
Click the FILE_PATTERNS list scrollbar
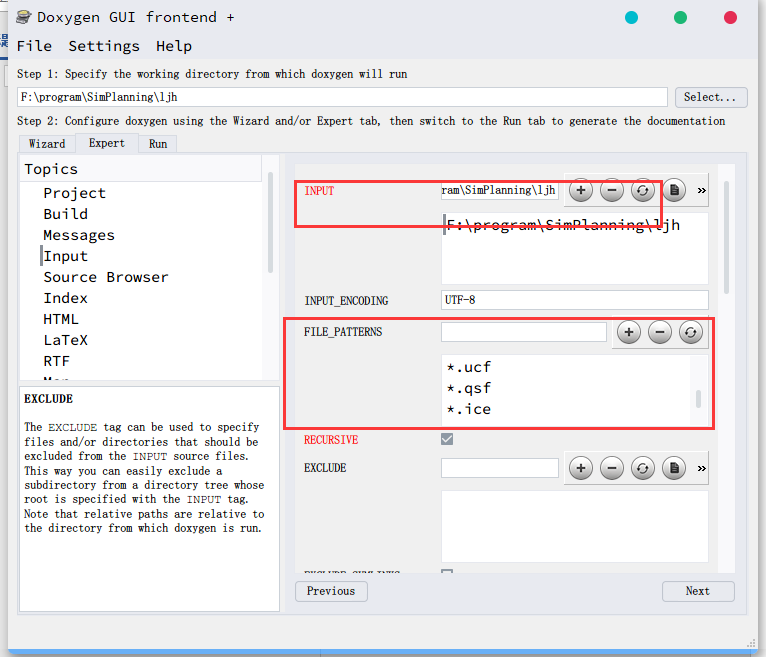pyautogui.click(x=698, y=399)
